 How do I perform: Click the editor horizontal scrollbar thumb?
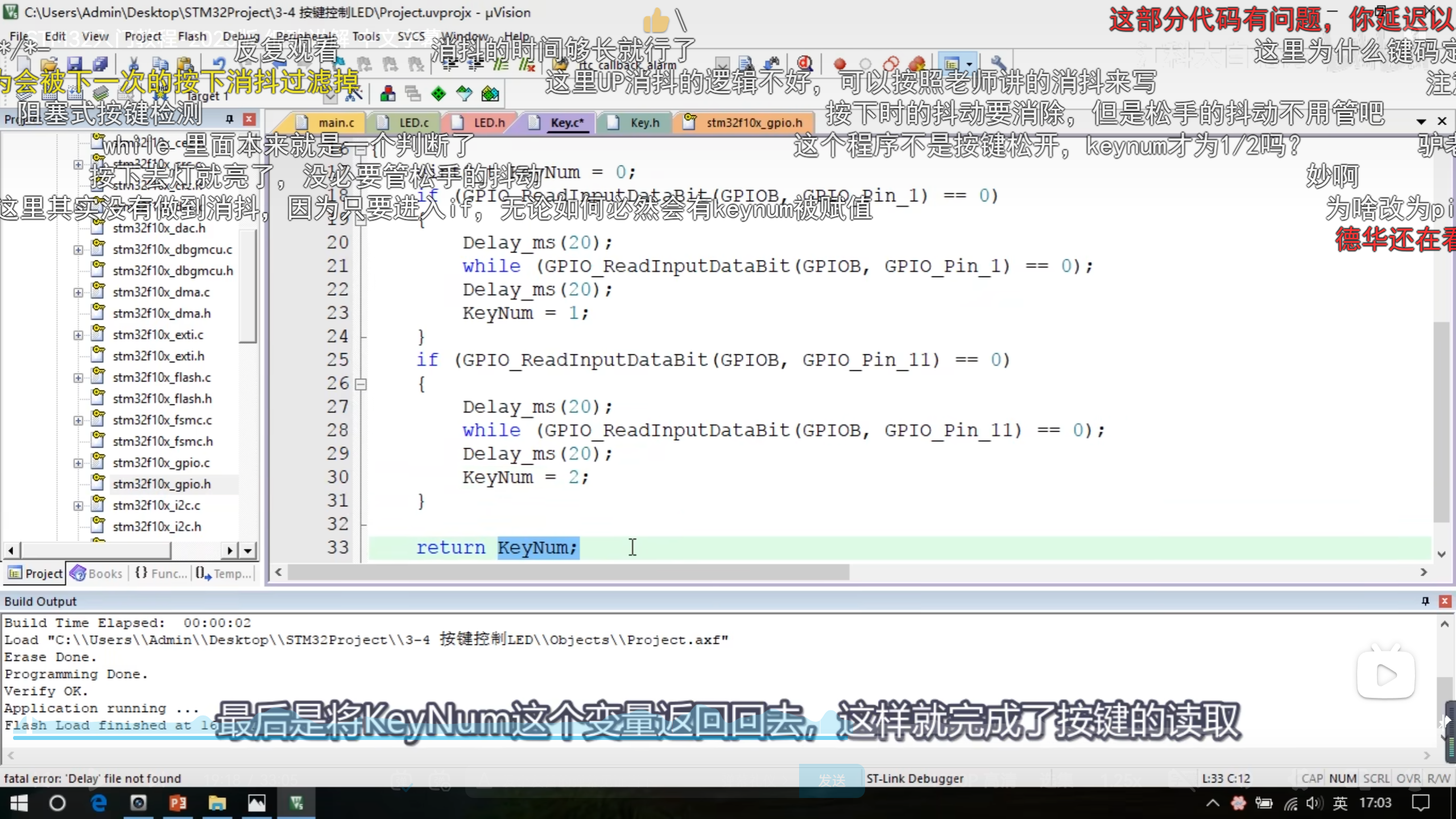coord(569,572)
